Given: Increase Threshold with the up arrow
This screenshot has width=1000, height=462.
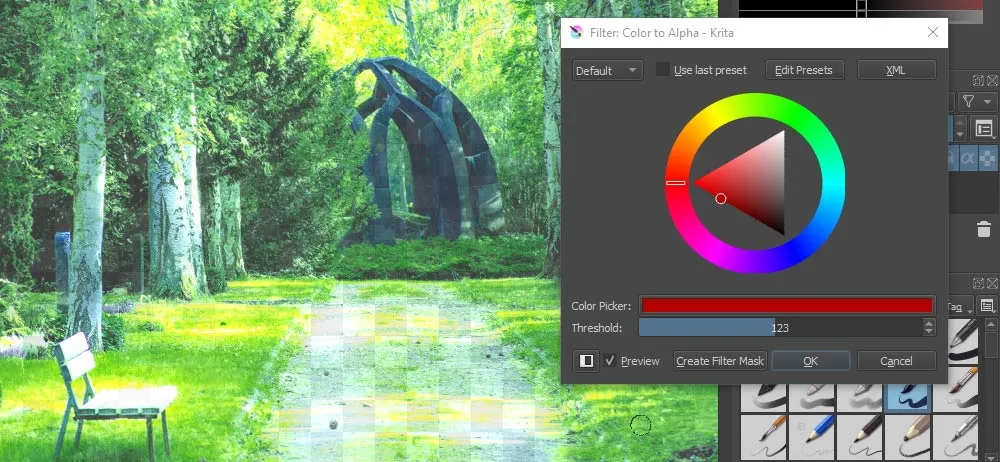Looking at the screenshot, I should (x=929, y=324).
